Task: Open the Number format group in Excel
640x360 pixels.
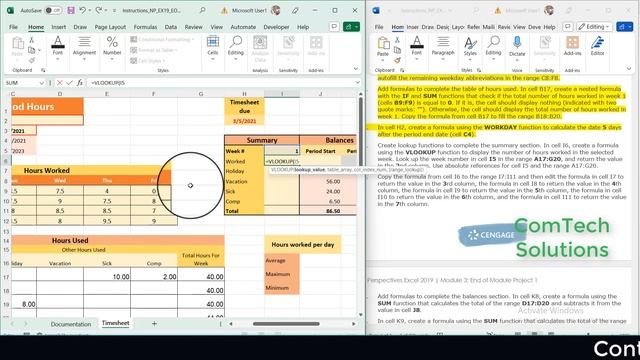Action: coord(112,48)
